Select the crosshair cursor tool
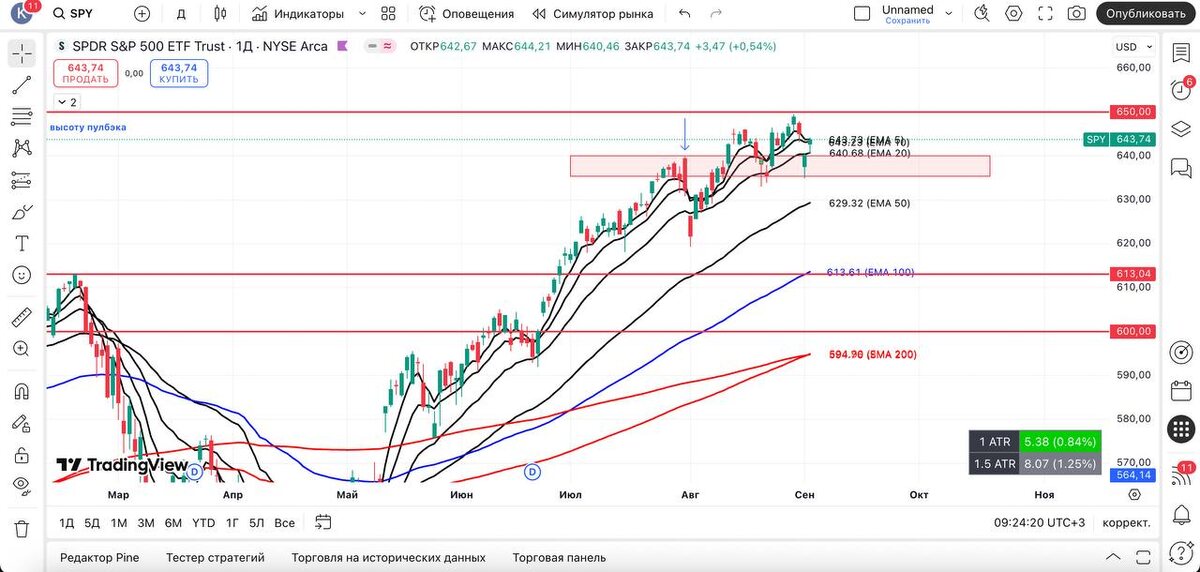This screenshot has width=1200, height=572. point(21,55)
